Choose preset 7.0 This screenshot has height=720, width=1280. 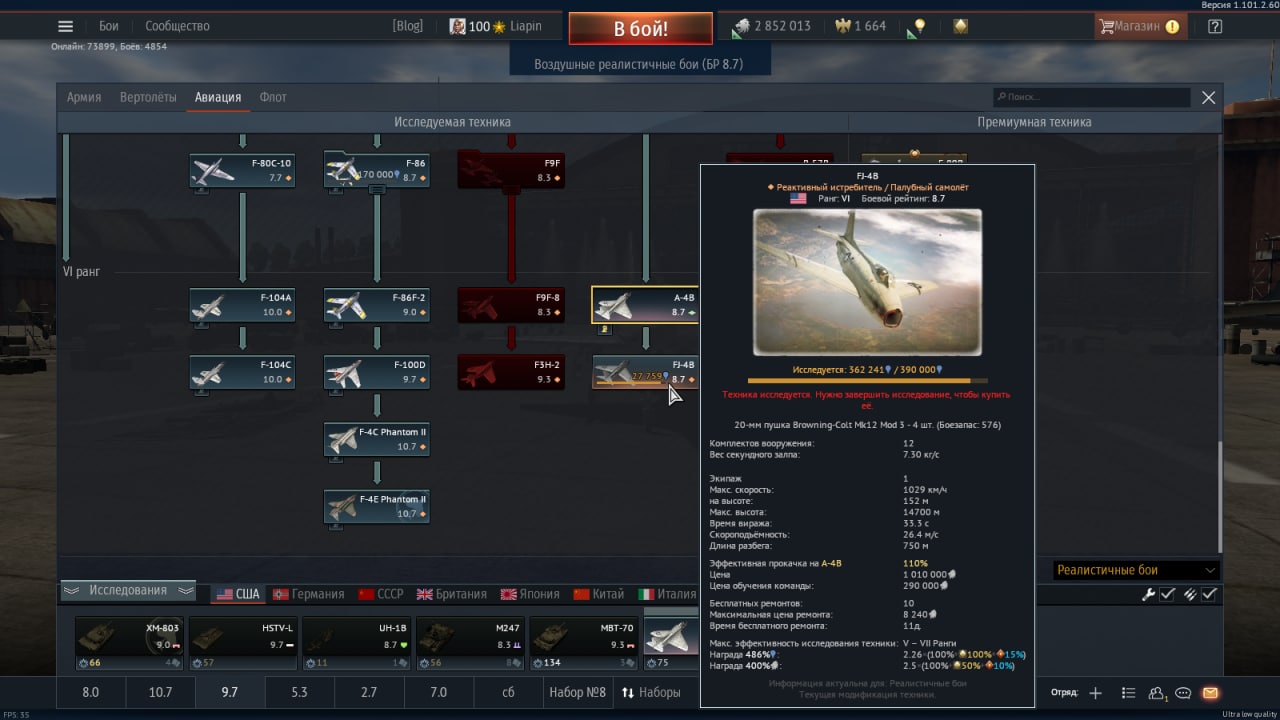438,692
